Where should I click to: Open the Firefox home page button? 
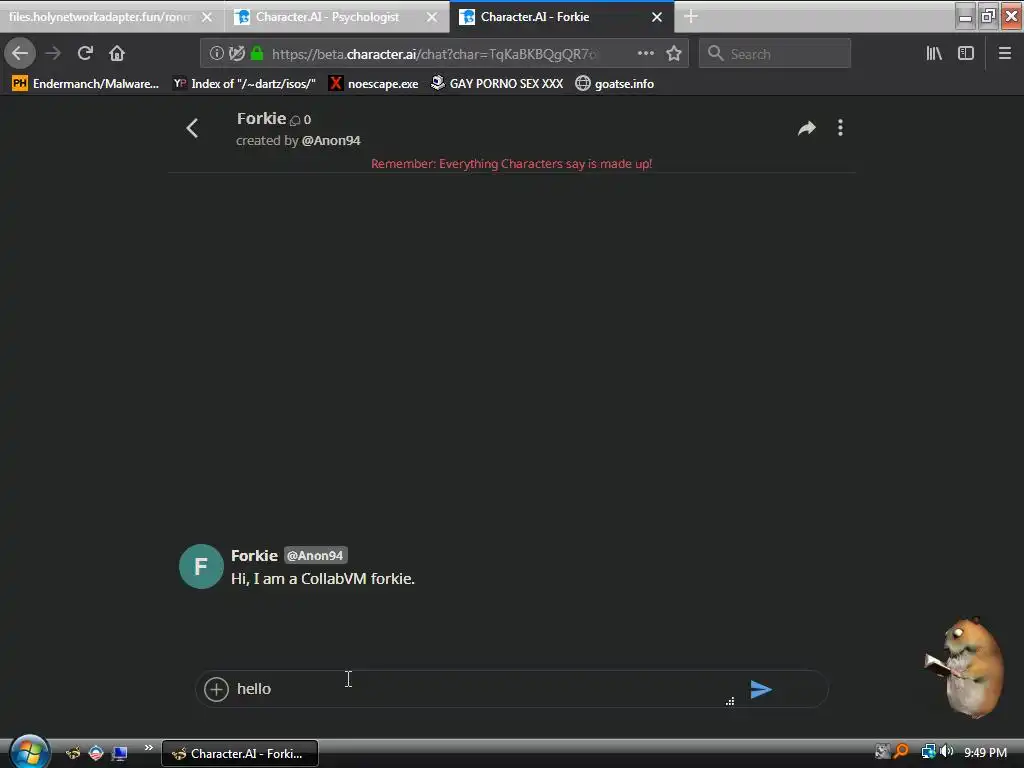pyautogui.click(x=117, y=53)
